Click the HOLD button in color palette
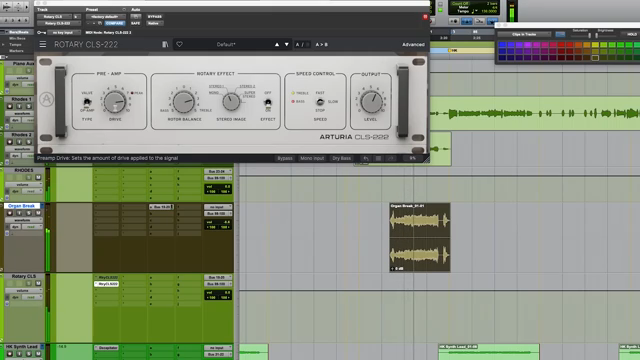The width and height of the screenshot is (640, 360). point(632,34)
